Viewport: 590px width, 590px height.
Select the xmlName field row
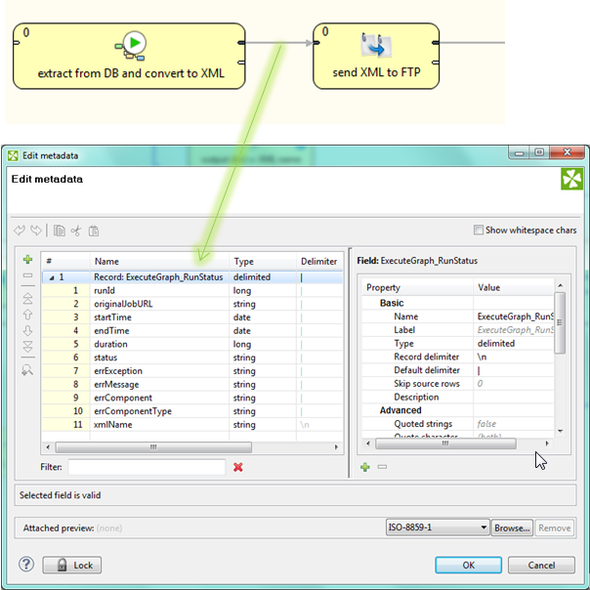[192, 424]
